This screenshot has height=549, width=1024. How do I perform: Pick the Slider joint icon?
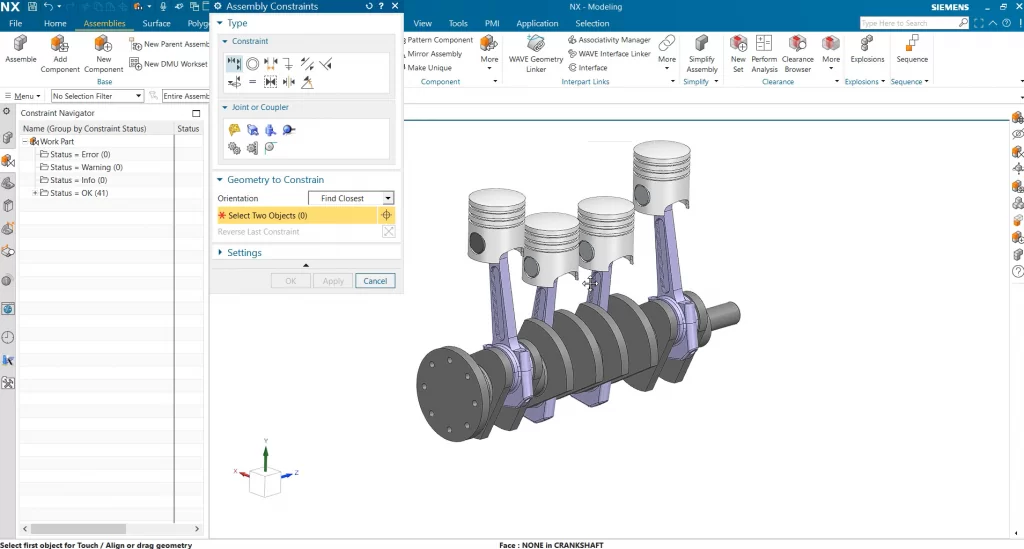(252, 130)
